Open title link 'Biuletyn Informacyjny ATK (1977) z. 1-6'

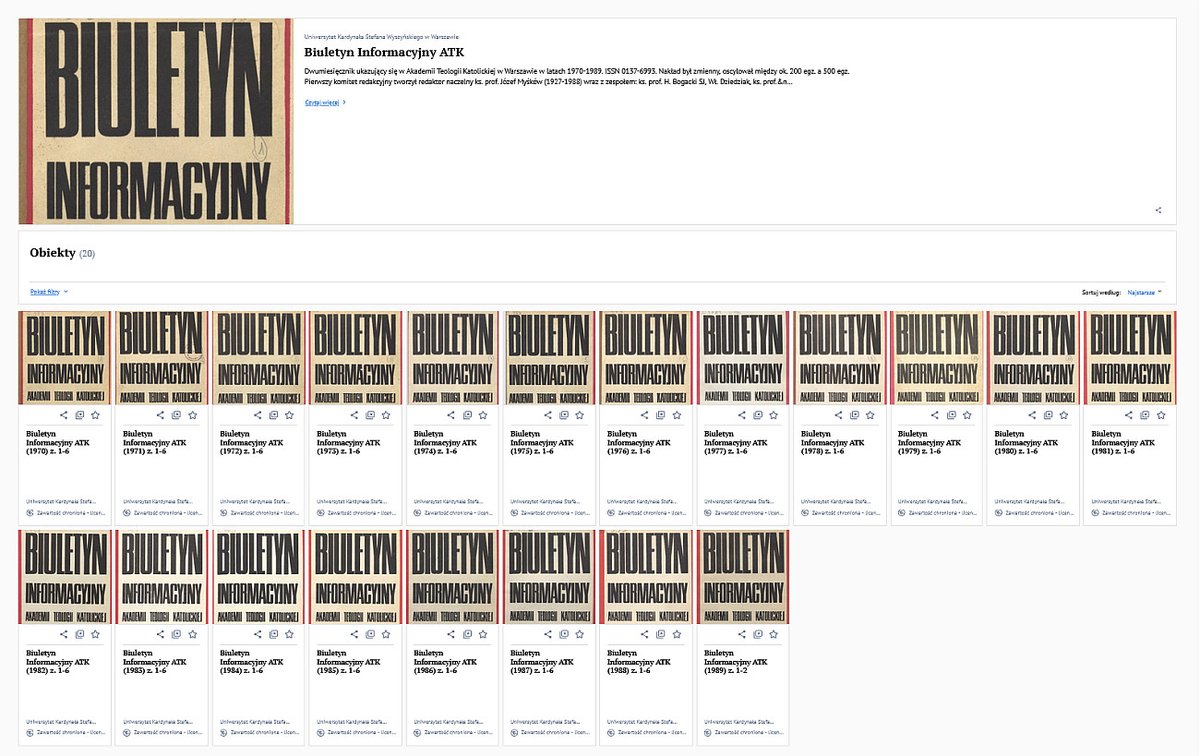point(736,442)
